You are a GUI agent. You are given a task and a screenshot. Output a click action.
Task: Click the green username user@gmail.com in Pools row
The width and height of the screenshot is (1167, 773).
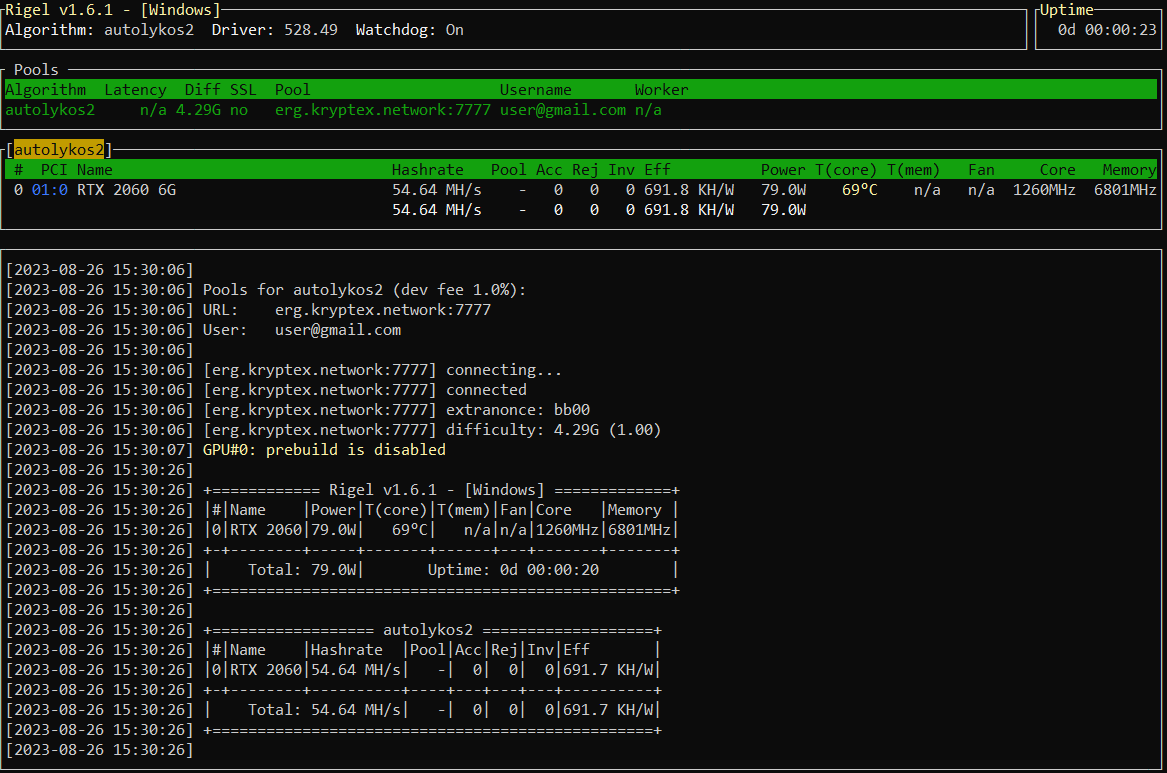563,110
